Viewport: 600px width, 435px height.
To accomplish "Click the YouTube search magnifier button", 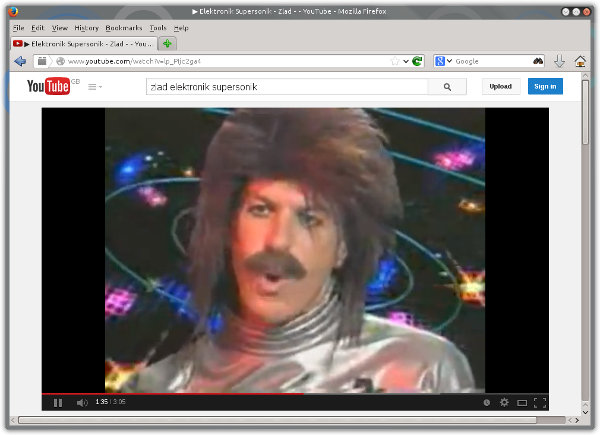I will 447,87.
